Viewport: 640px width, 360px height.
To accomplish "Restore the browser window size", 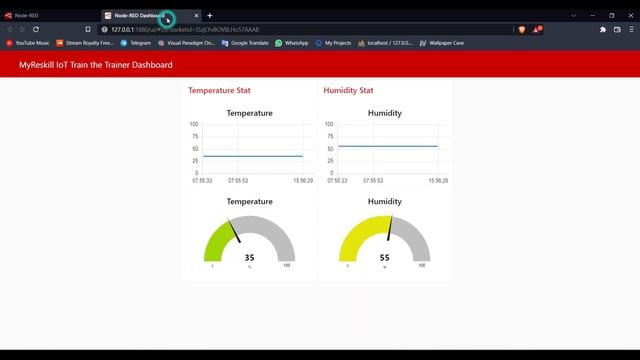I will click(x=611, y=16).
